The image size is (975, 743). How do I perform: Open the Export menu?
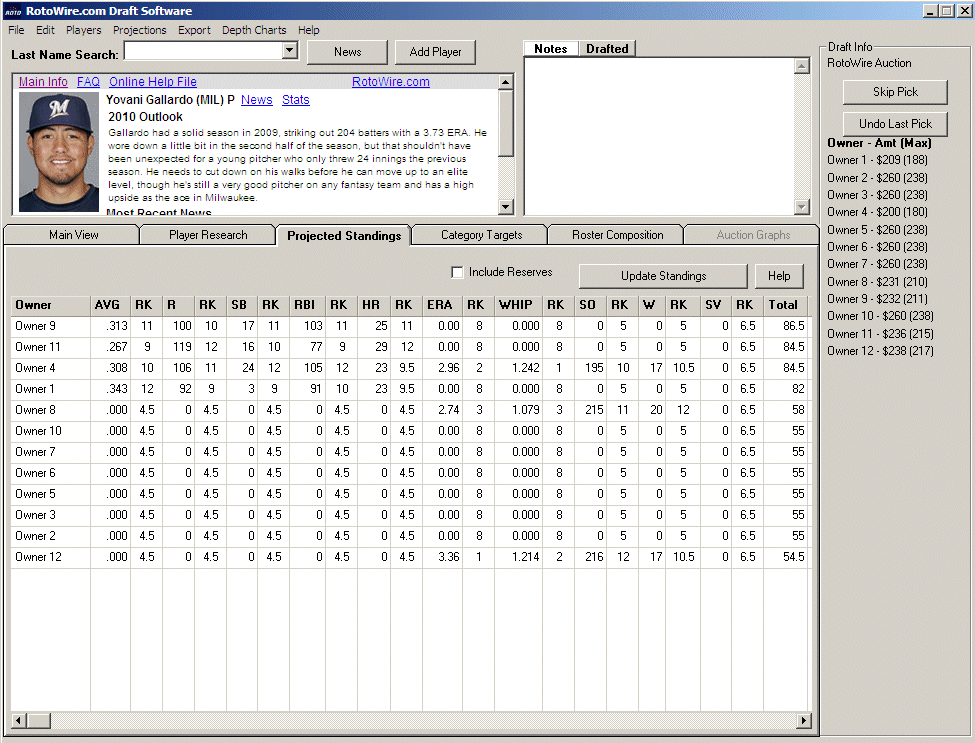[194, 30]
